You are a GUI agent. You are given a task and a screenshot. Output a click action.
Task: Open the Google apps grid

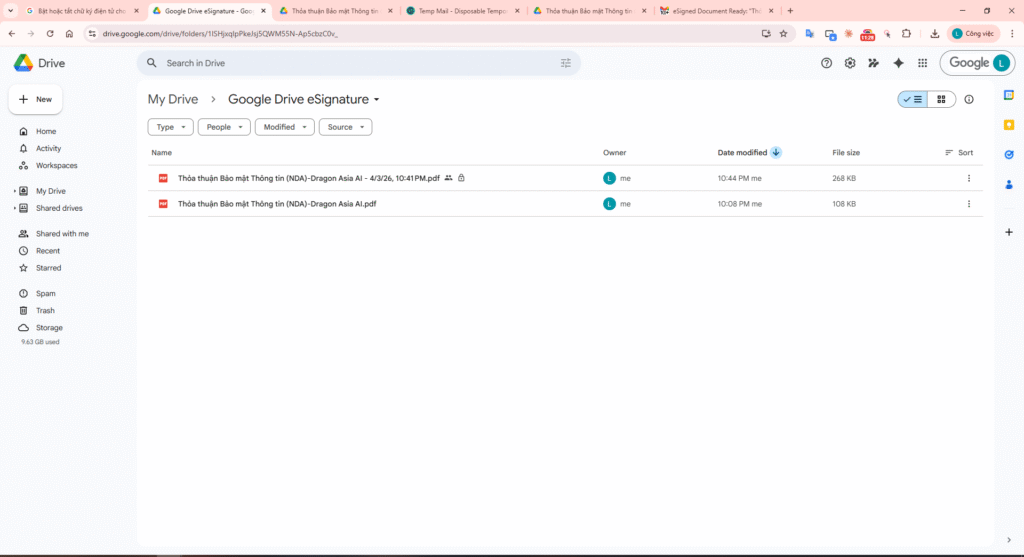pyautogui.click(x=922, y=63)
